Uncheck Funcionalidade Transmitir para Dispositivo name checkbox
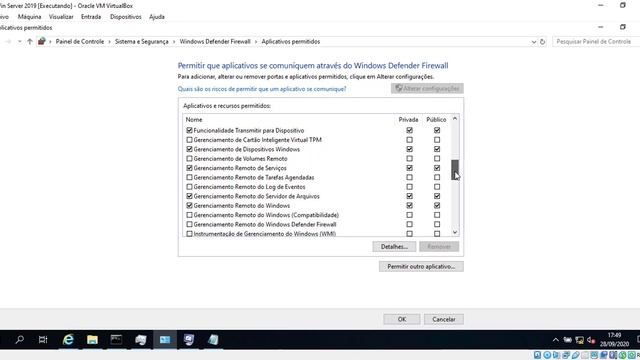The width and height of the screenshot is (640, 360). point(189,130)
